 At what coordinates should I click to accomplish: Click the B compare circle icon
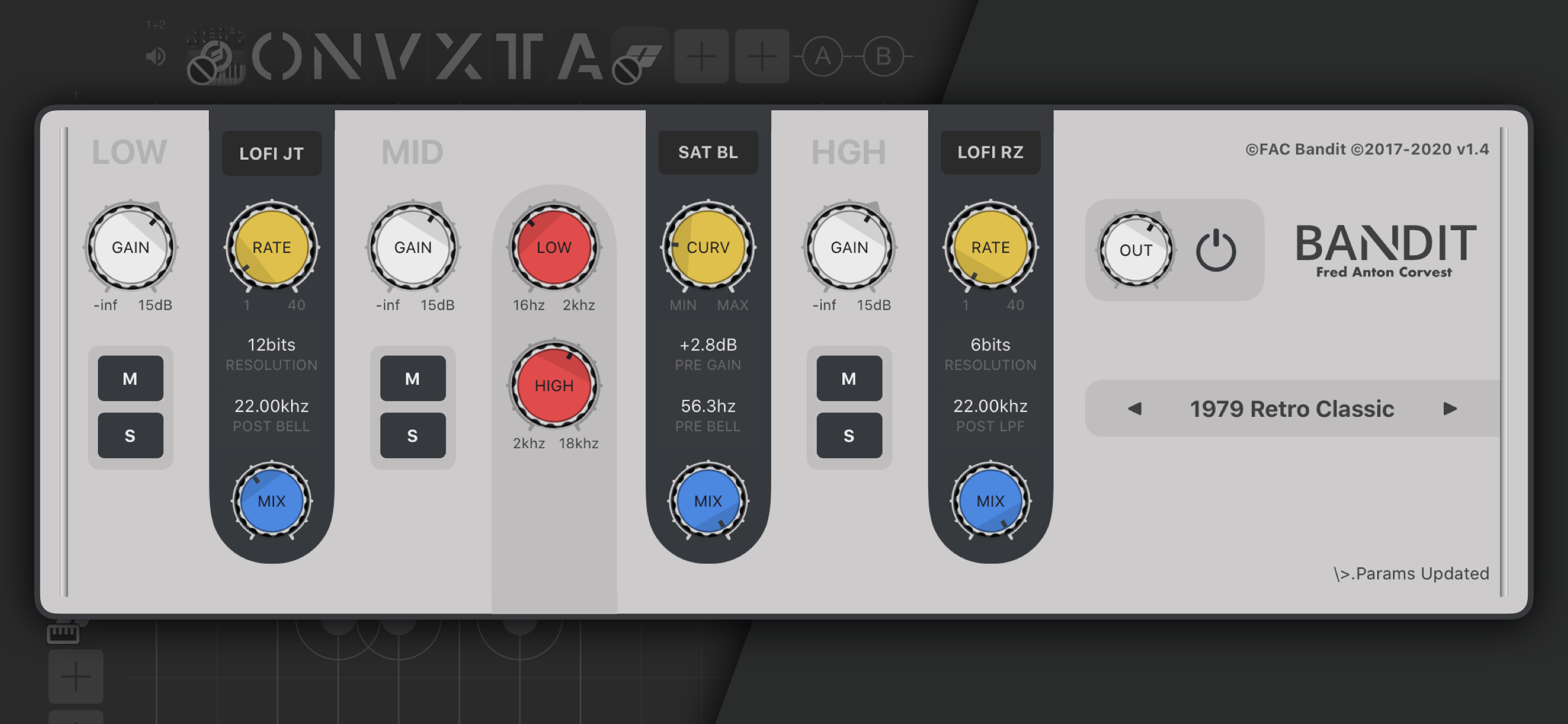click(883, 57)
